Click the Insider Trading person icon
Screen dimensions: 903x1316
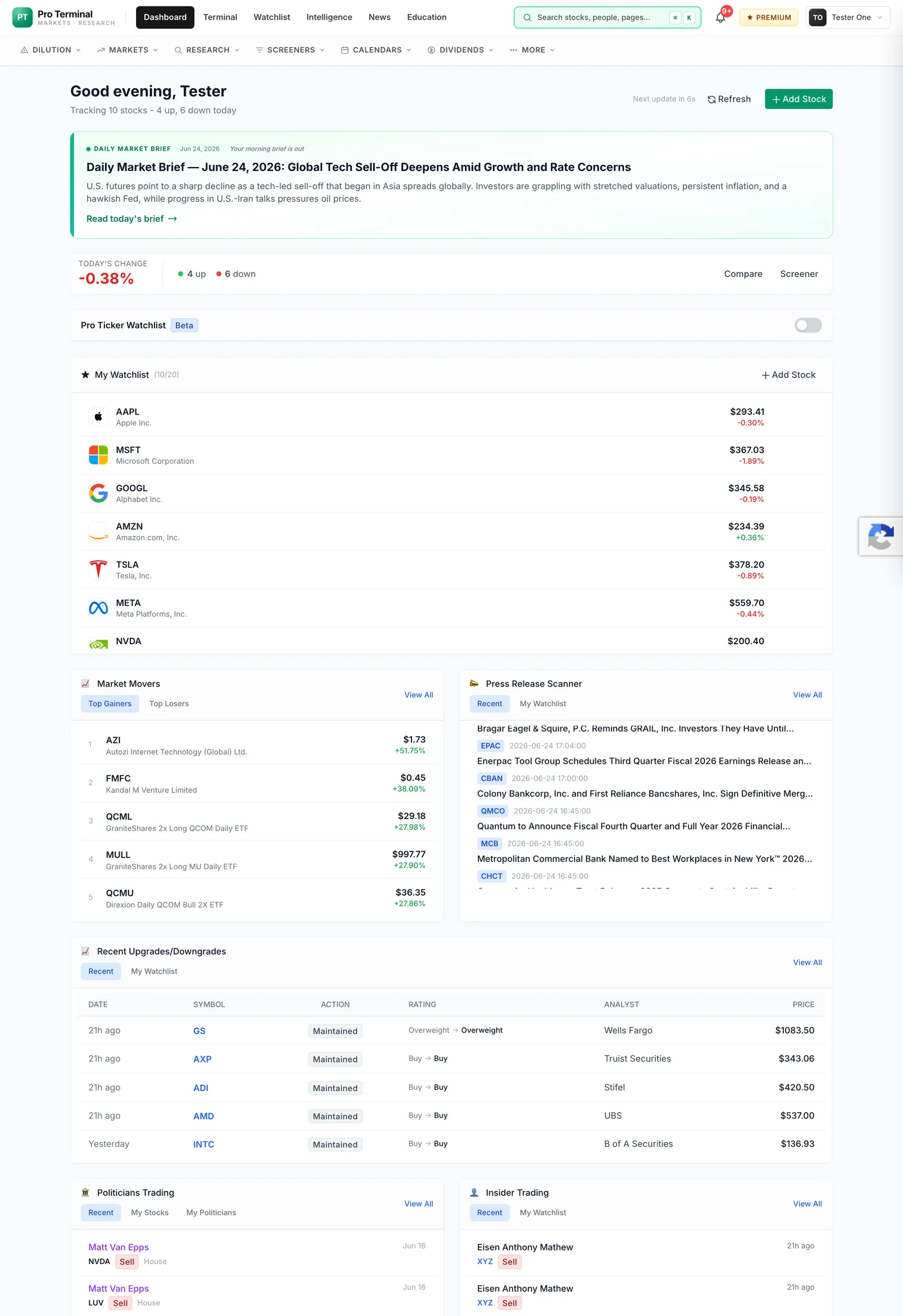click(x=474, y=1192)
